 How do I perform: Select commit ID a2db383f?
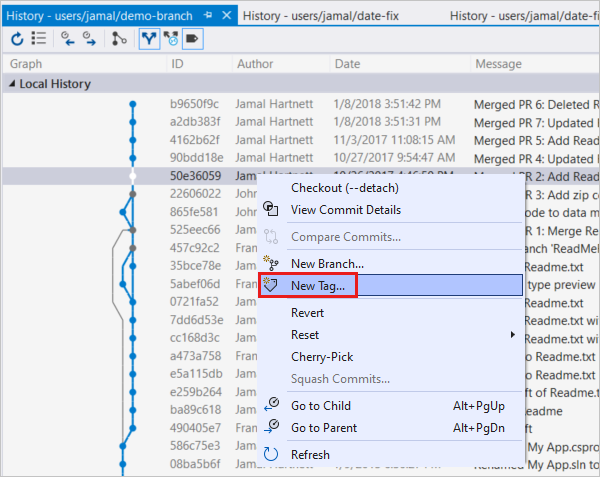tap(195, 122)
